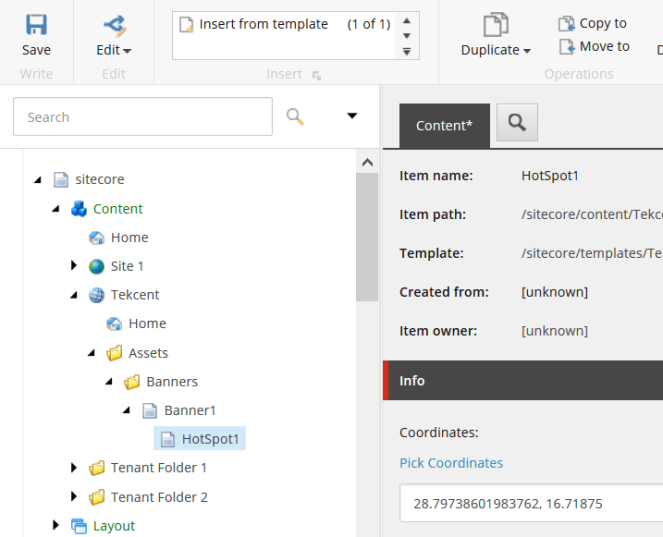
Task: Click the Pick Coordinates link
Action: pyautogui.click(x=451, y=463)
